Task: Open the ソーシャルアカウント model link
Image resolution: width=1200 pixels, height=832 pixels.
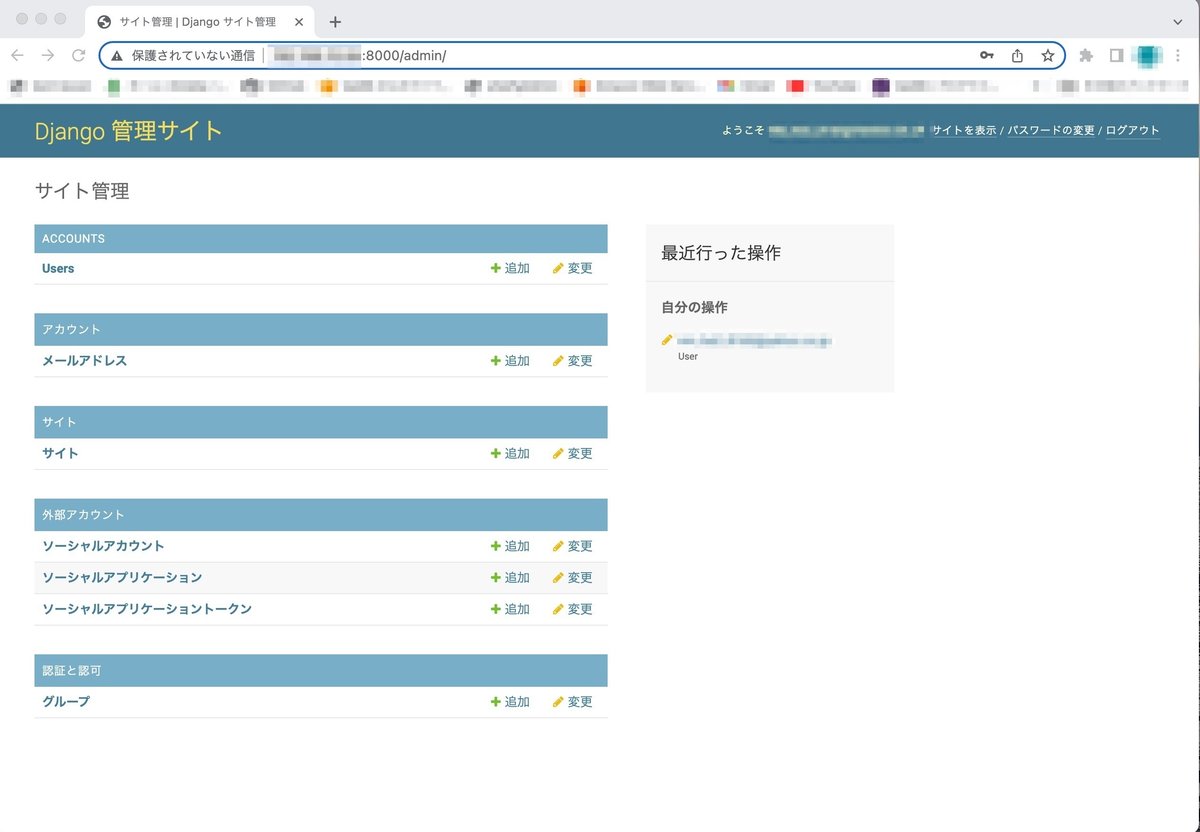Action: tap(103, 546)
